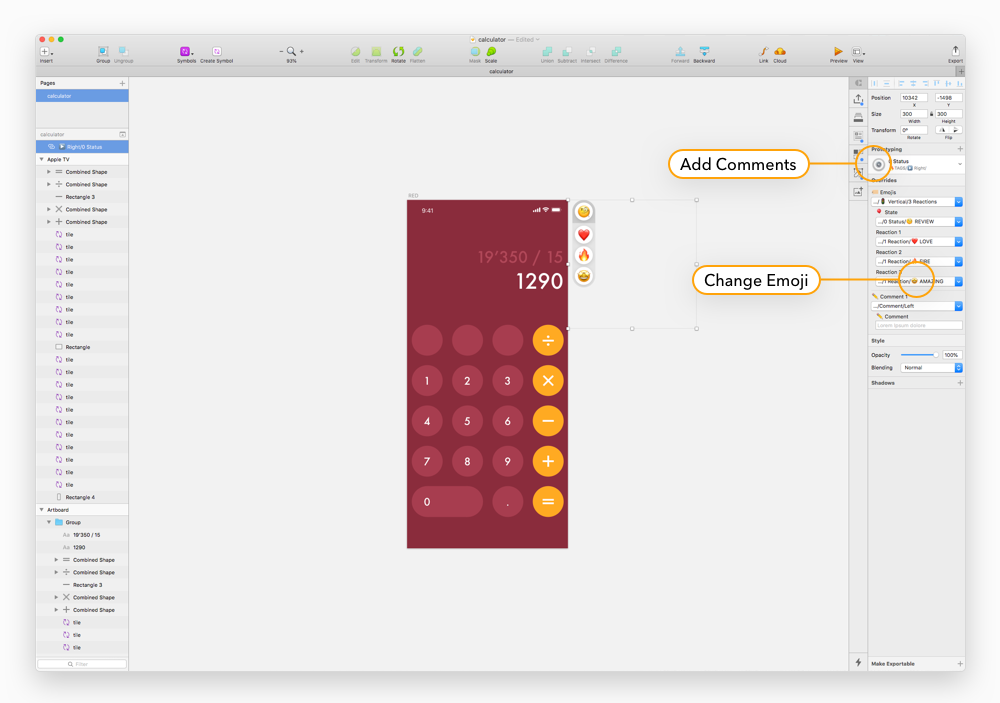Select the Rectangle 4 layer in Apple TV
The image size is (1000, 703).
tap(82, 497)
